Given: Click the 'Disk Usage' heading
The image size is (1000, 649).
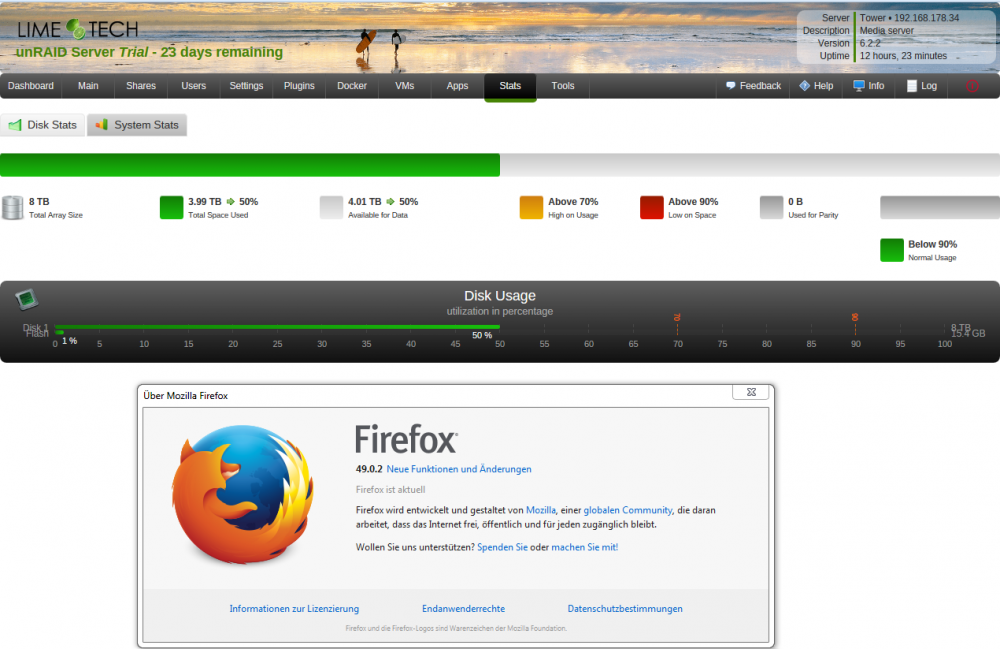Looking at the screenshot, I should point(500,296).
